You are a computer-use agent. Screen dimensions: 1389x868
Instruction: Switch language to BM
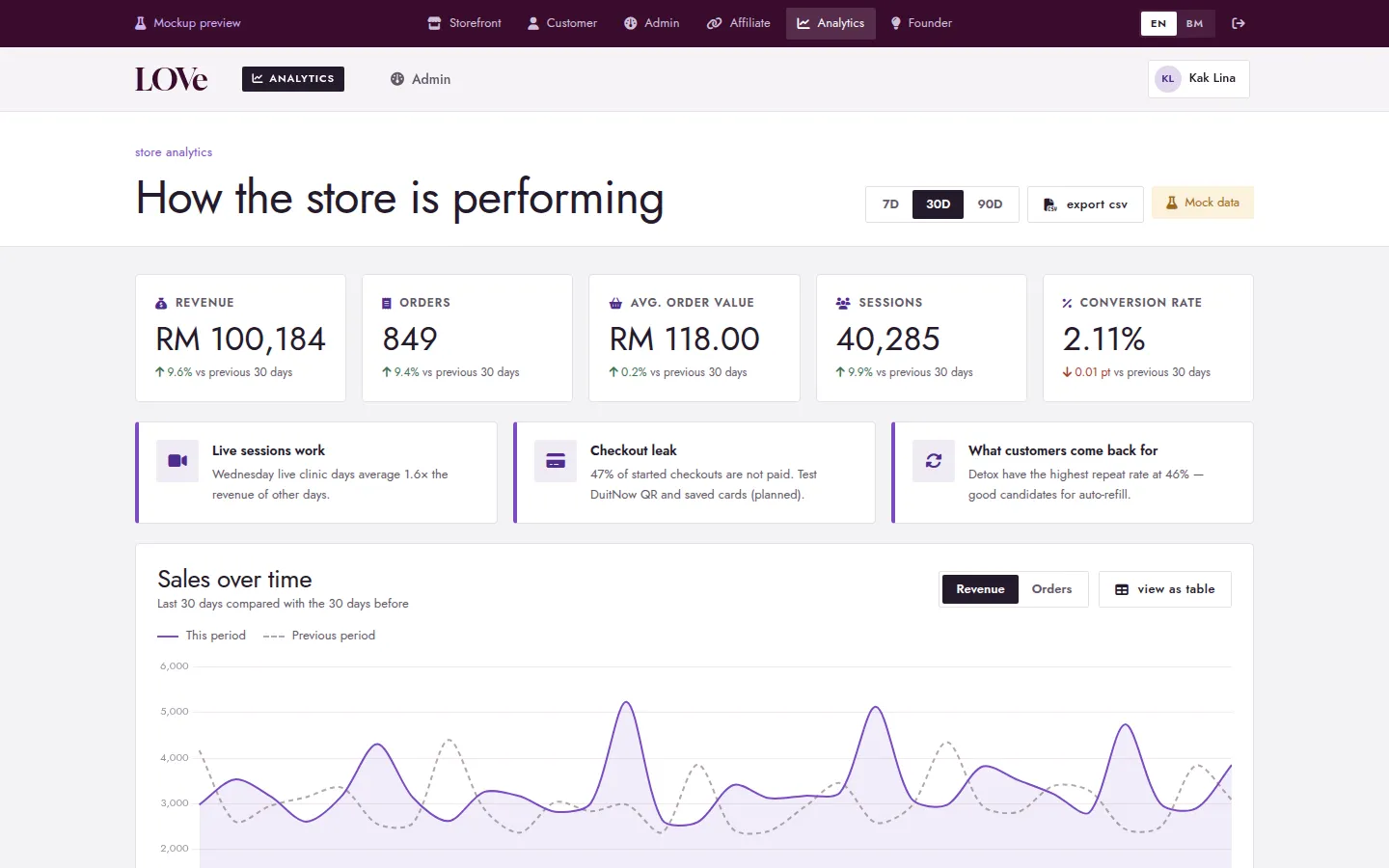1195,23
